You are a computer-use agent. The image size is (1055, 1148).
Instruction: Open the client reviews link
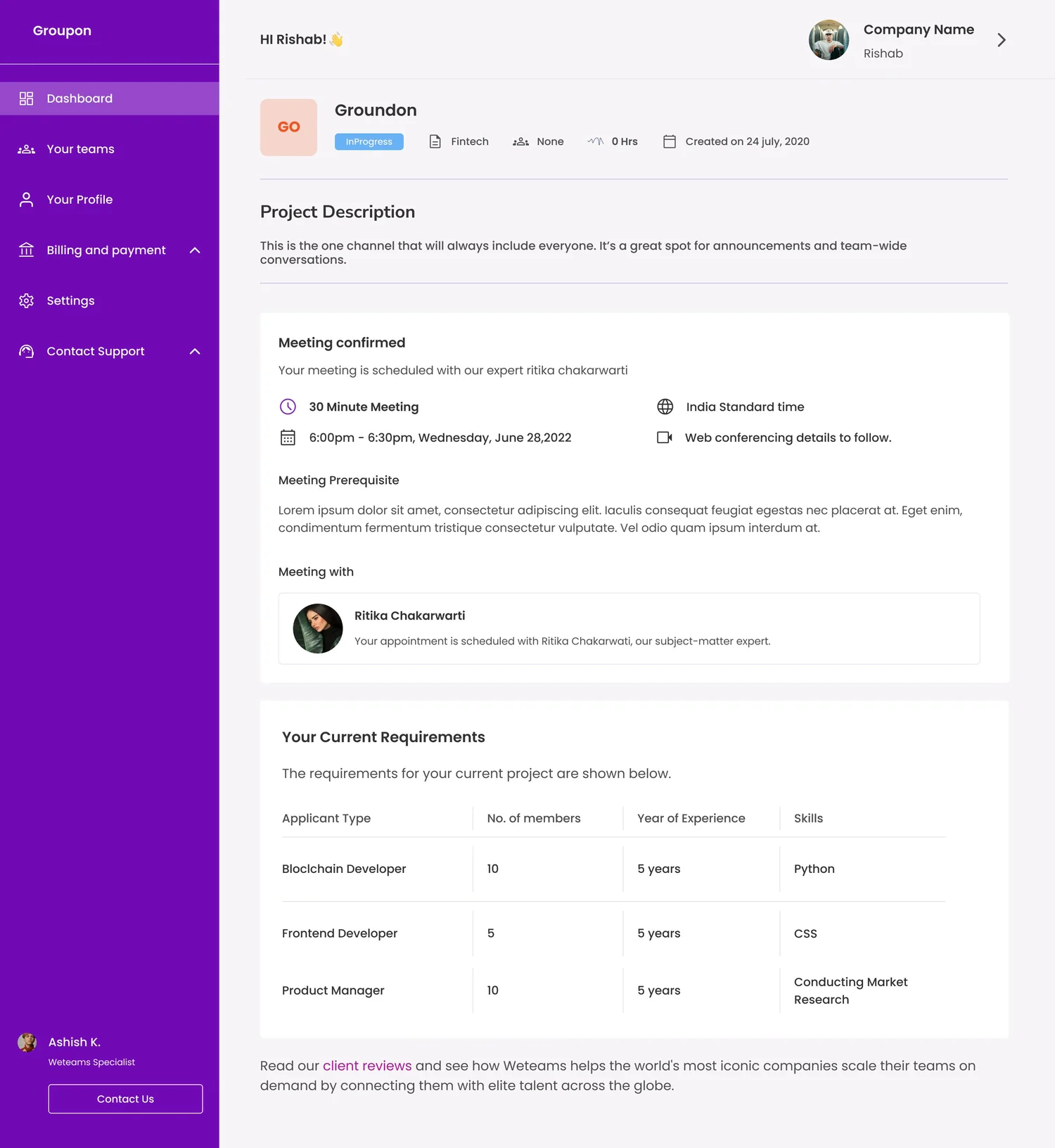[x=367, y=1066]
